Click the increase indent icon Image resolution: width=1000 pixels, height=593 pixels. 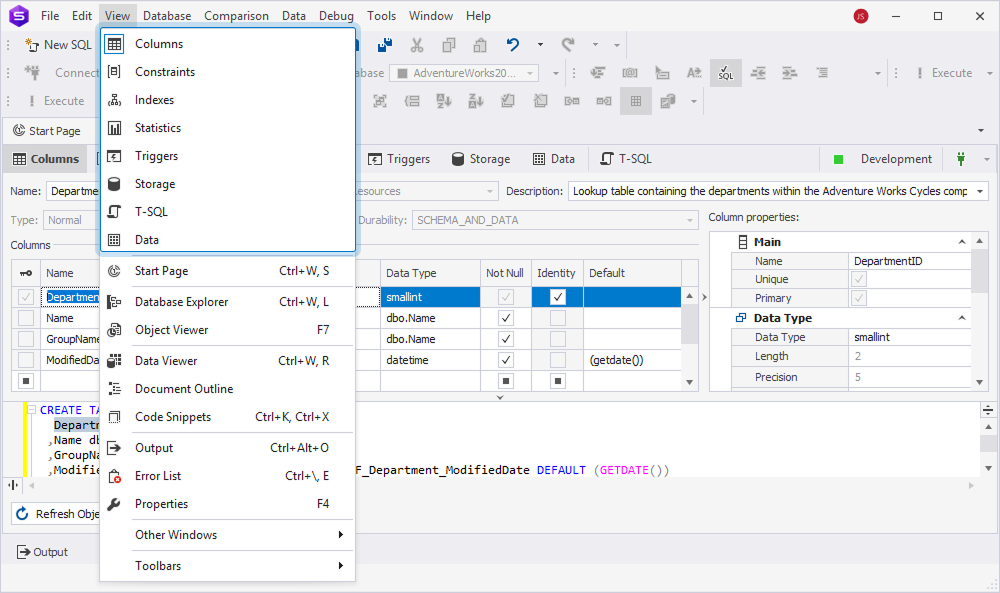pyautogui.click(x=790, y=73)
